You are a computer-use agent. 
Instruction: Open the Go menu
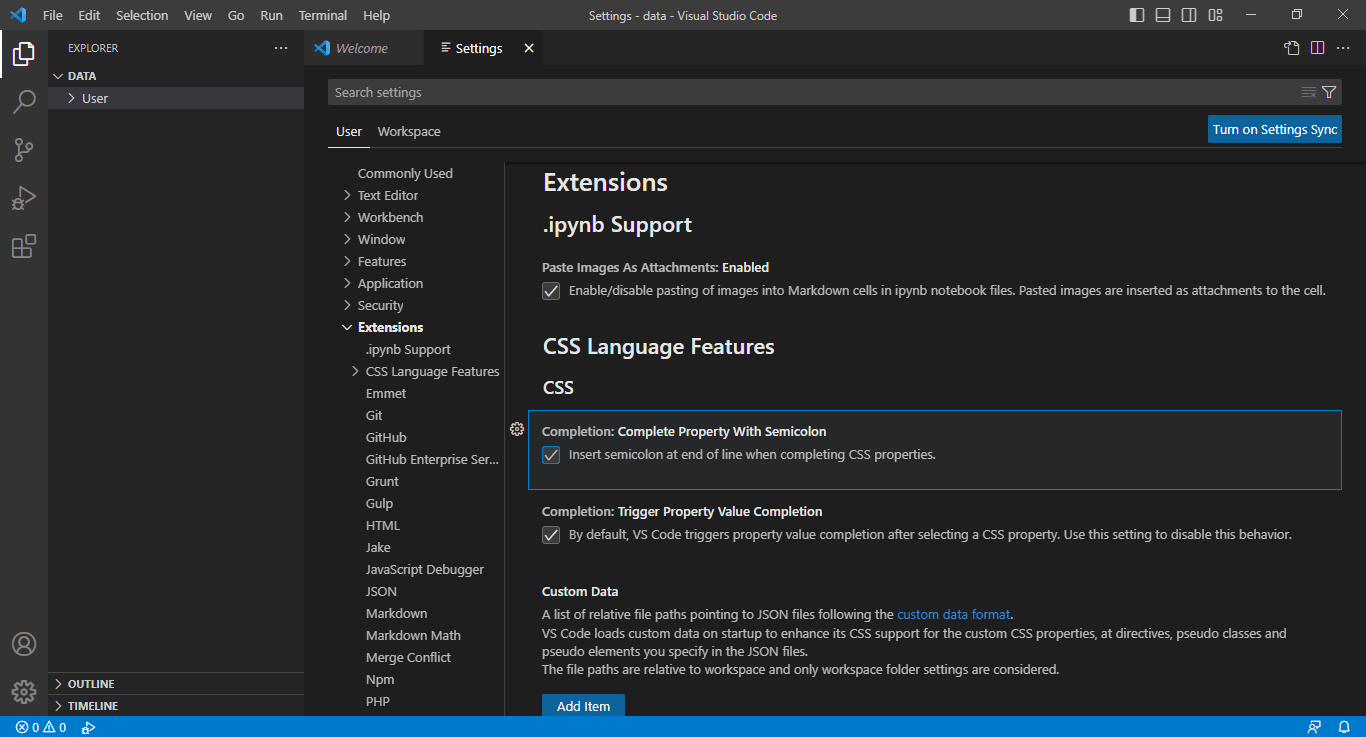(x=236, y=15)
